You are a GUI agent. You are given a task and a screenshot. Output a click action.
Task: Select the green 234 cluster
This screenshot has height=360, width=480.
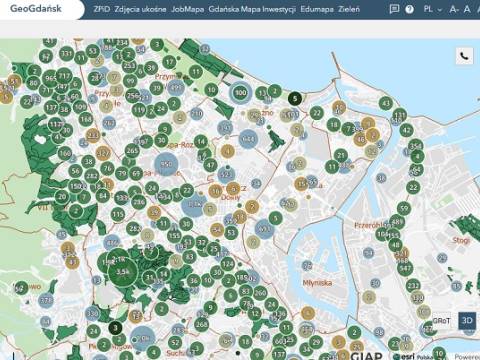(122, 43)
